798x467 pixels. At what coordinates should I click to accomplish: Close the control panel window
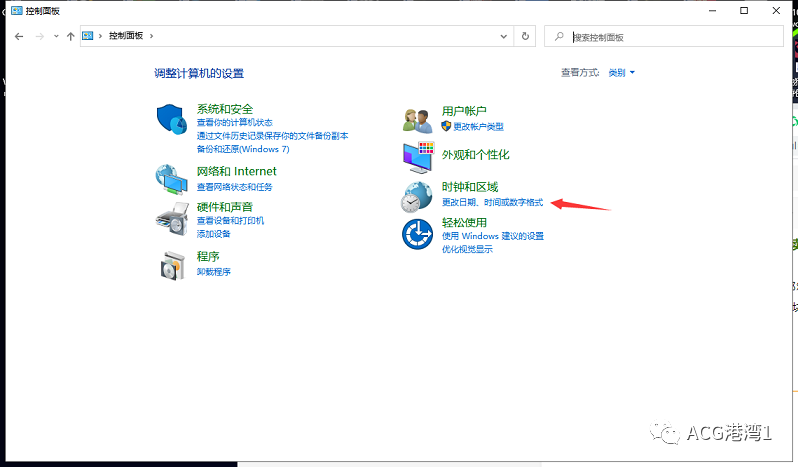click(x=776, y=10)
